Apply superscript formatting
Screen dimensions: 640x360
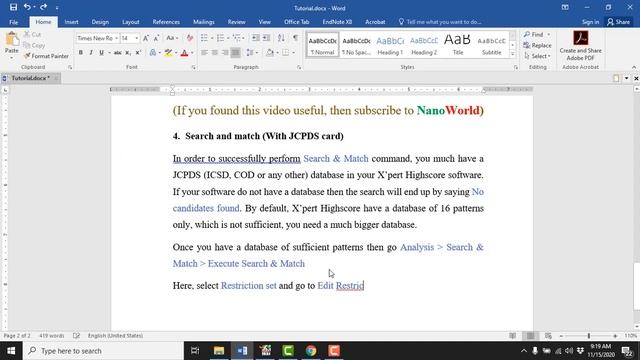[x=138, y=53]
